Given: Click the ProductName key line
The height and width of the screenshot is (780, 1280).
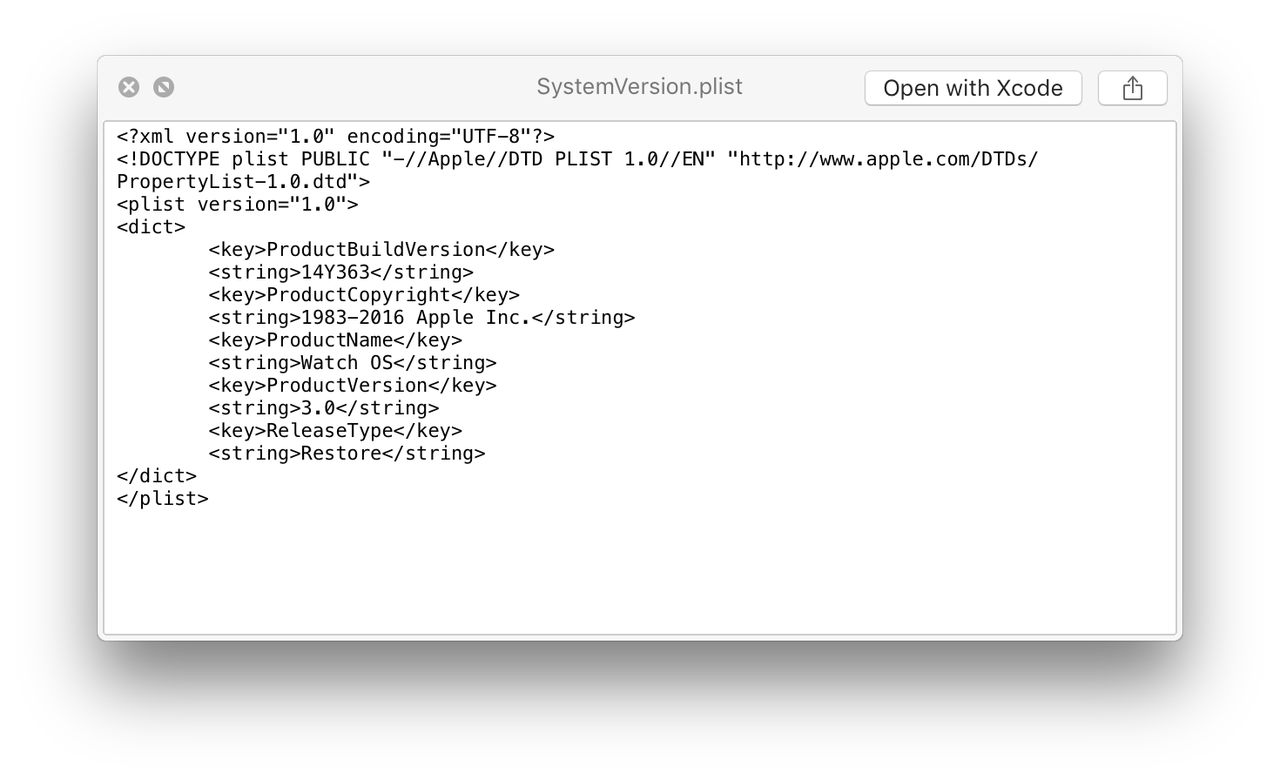Looking at the screenshot, I should [x=335, y=340].
